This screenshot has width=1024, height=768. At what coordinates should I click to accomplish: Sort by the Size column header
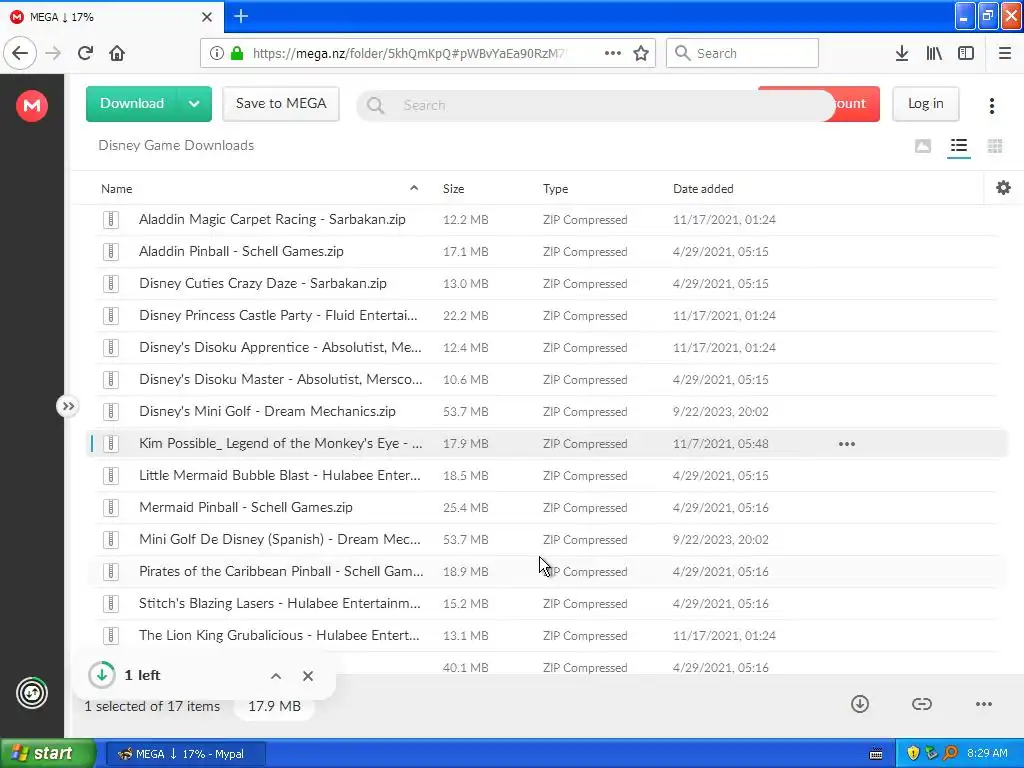tap(453, 189)
